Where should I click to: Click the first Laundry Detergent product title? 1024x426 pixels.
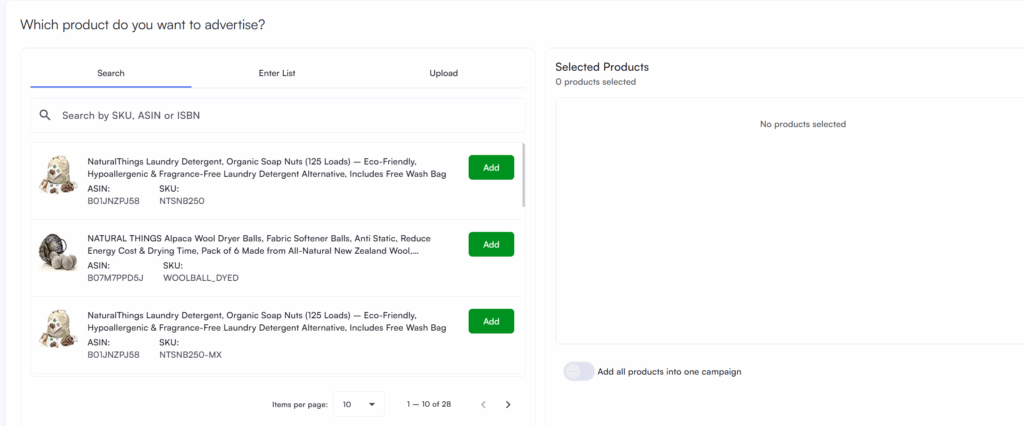point(265,167)
